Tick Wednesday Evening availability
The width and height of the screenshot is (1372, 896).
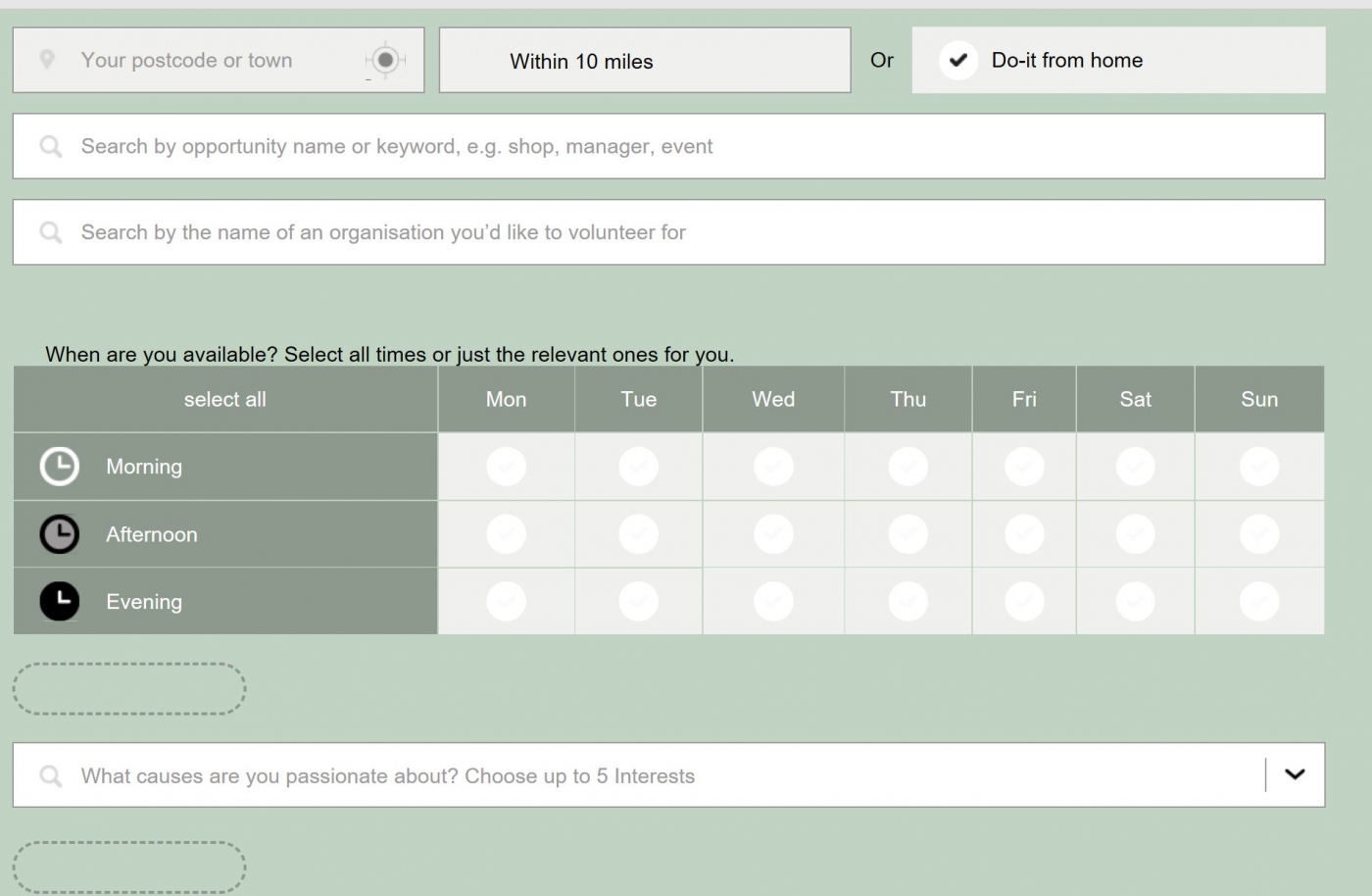click(773, 601)
